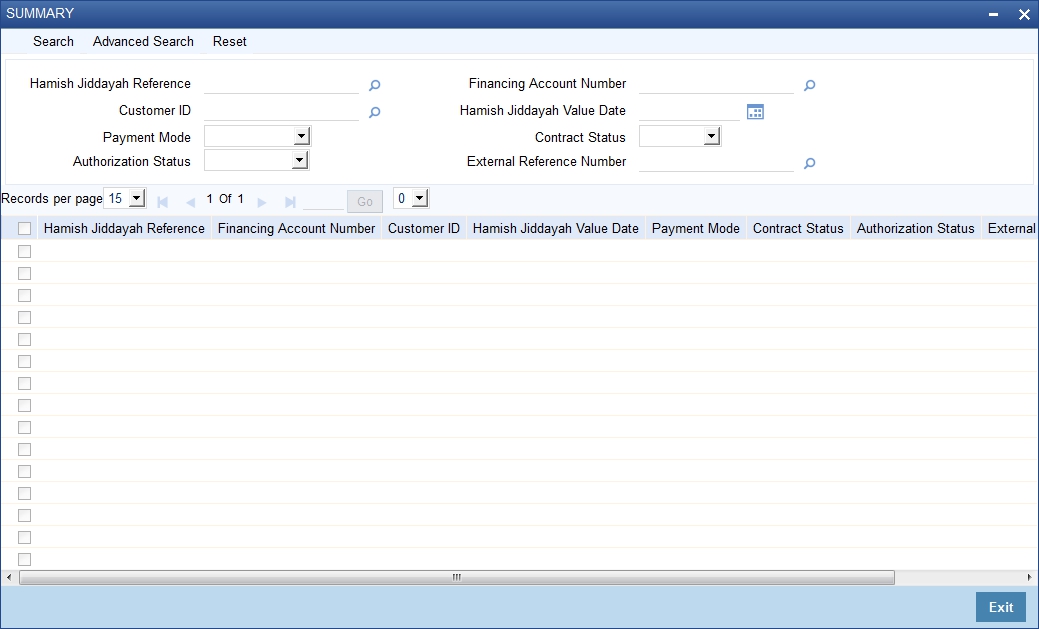Open calendar for Hamish Jiddayah Value Date

pyautogui.click(x=755, y=111)
